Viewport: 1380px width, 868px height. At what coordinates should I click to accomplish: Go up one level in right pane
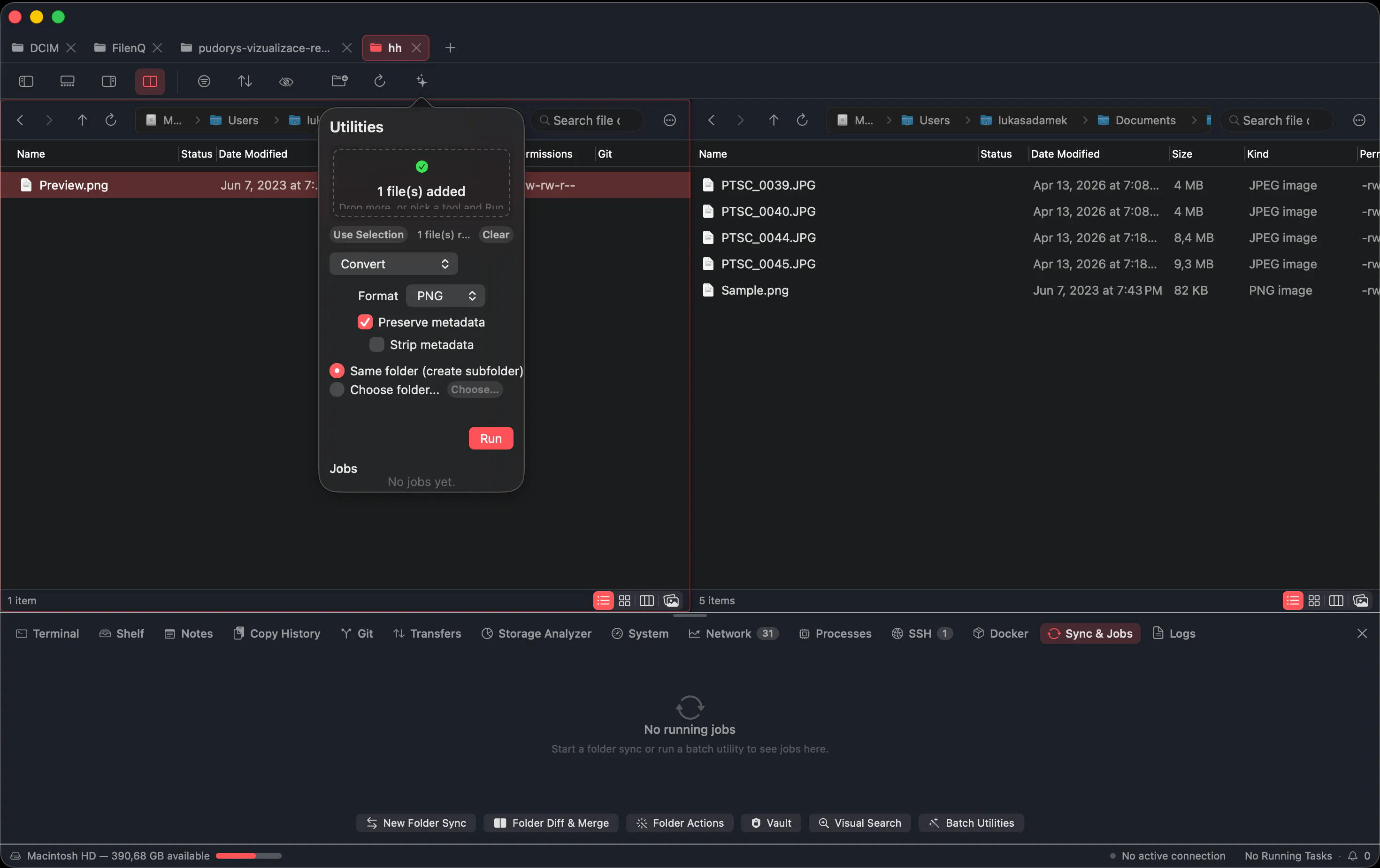pyautogui.click(x=774, y=120)
